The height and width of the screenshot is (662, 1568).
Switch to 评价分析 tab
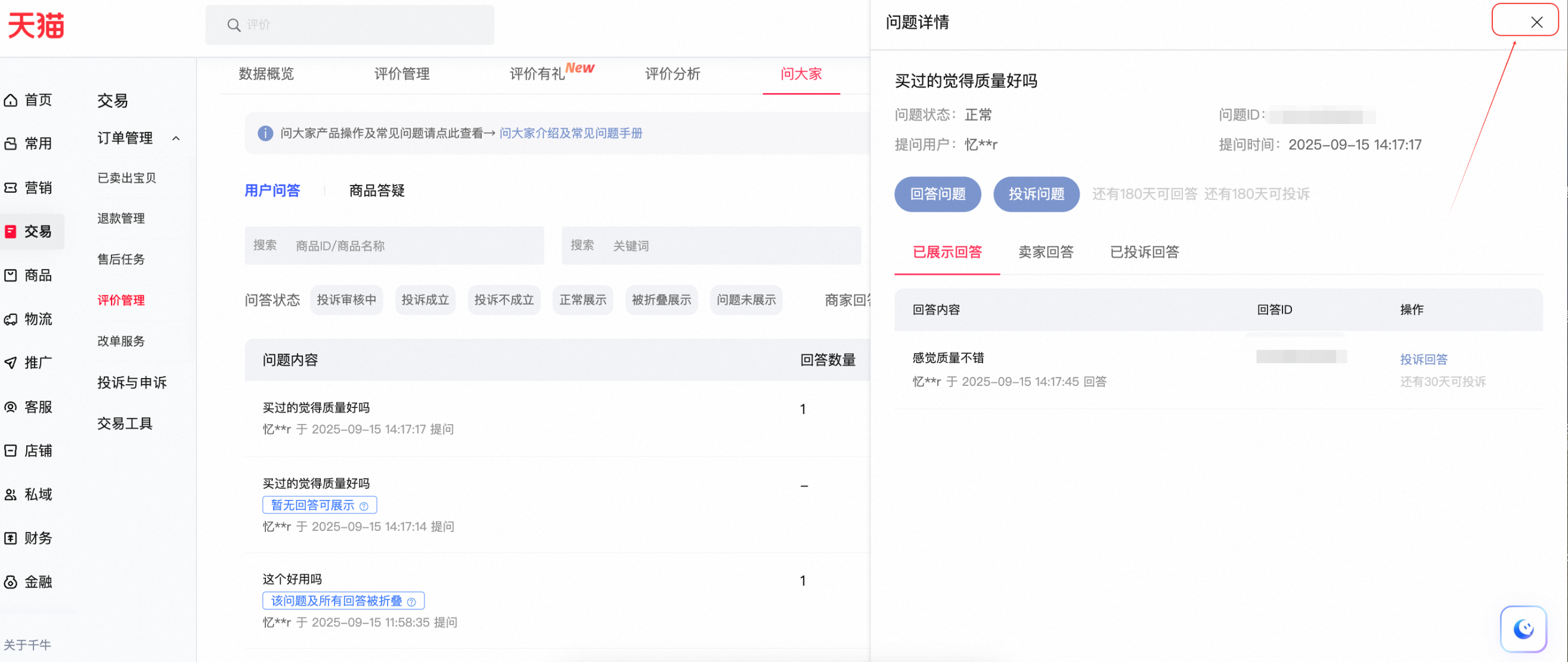tap(673, 74)
